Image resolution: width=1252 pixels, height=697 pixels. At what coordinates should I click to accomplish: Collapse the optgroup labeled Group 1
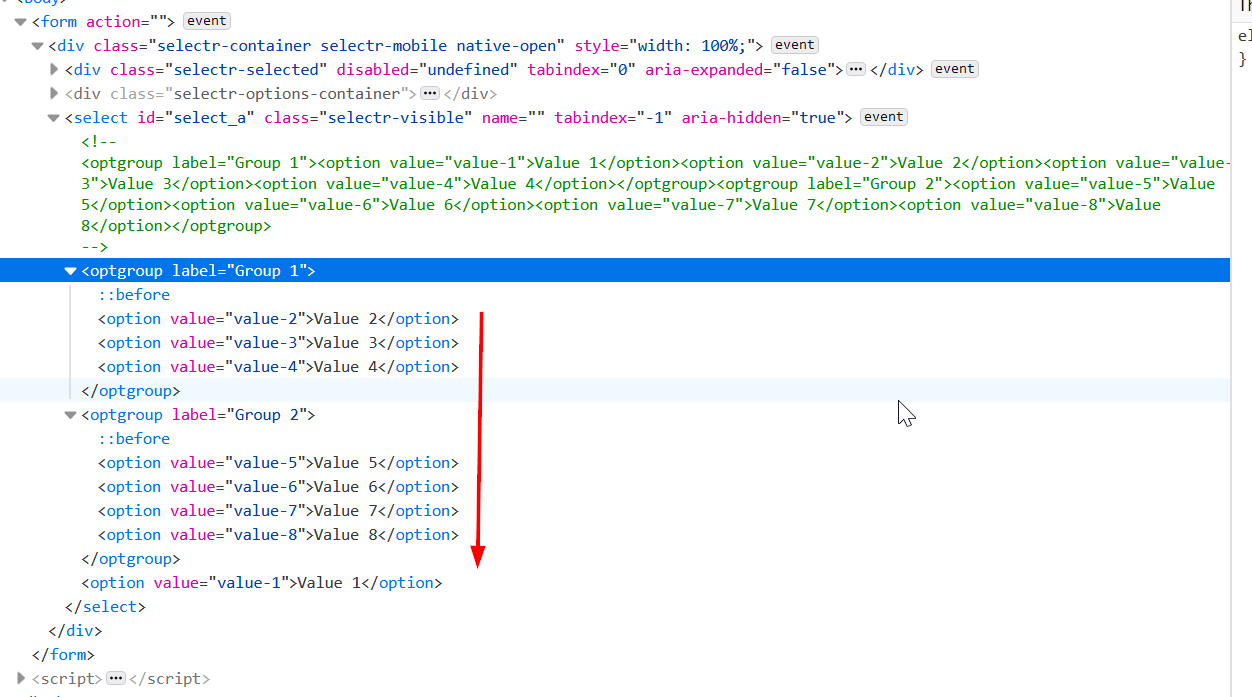point(69,270)
